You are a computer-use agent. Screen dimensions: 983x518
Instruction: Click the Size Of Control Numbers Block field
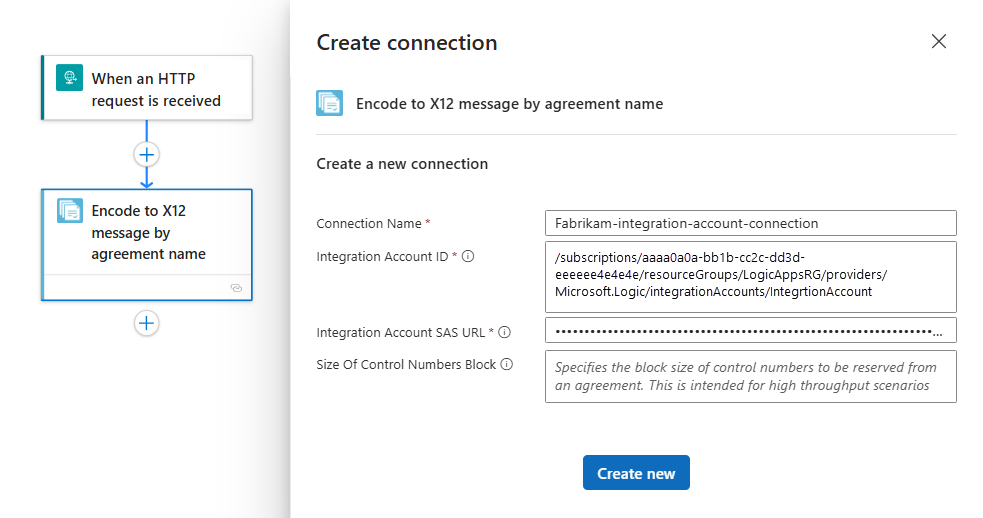pyautogui.click(x=750, y=376)
